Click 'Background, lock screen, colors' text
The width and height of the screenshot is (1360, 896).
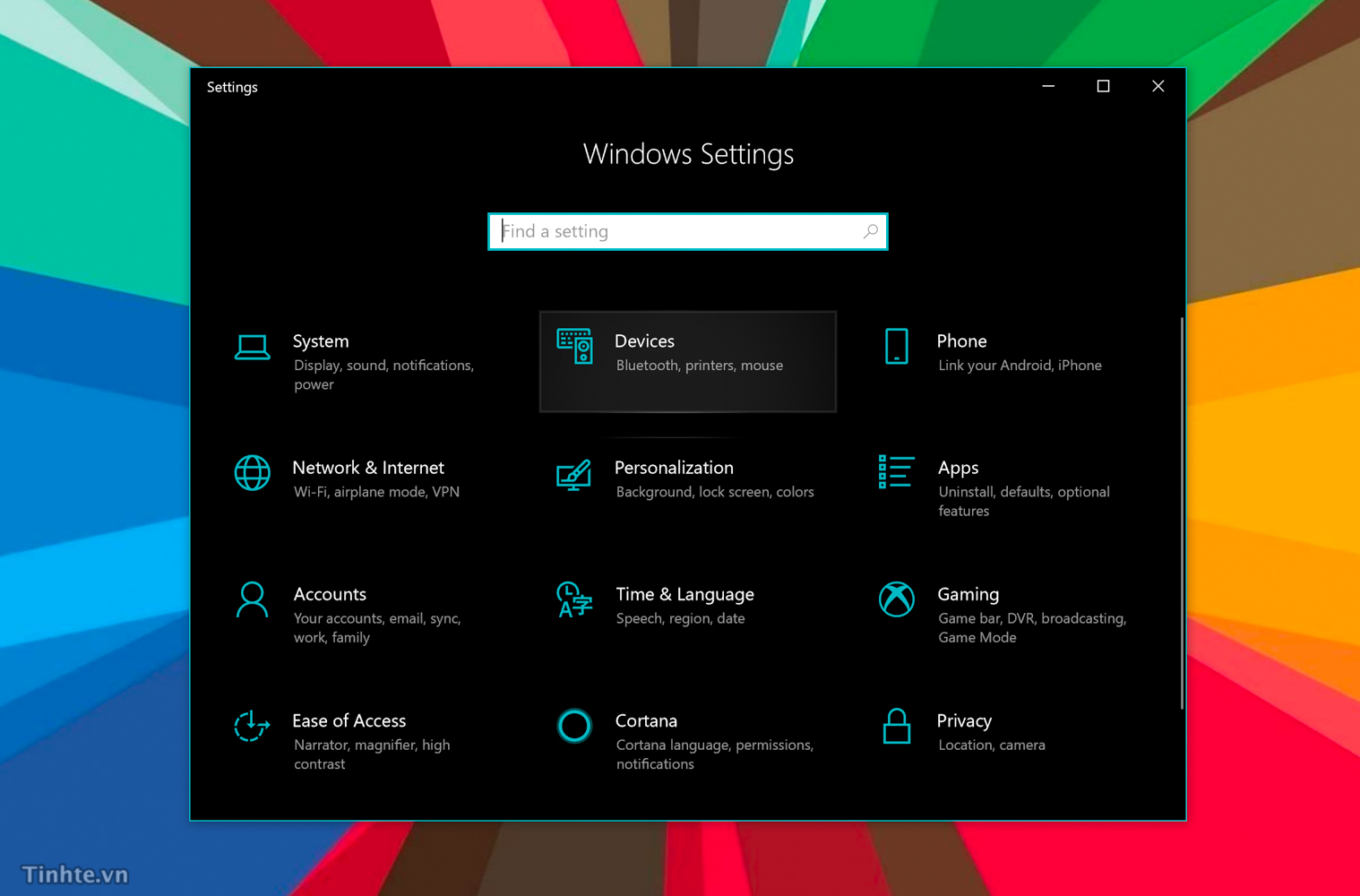coord(715,492)
